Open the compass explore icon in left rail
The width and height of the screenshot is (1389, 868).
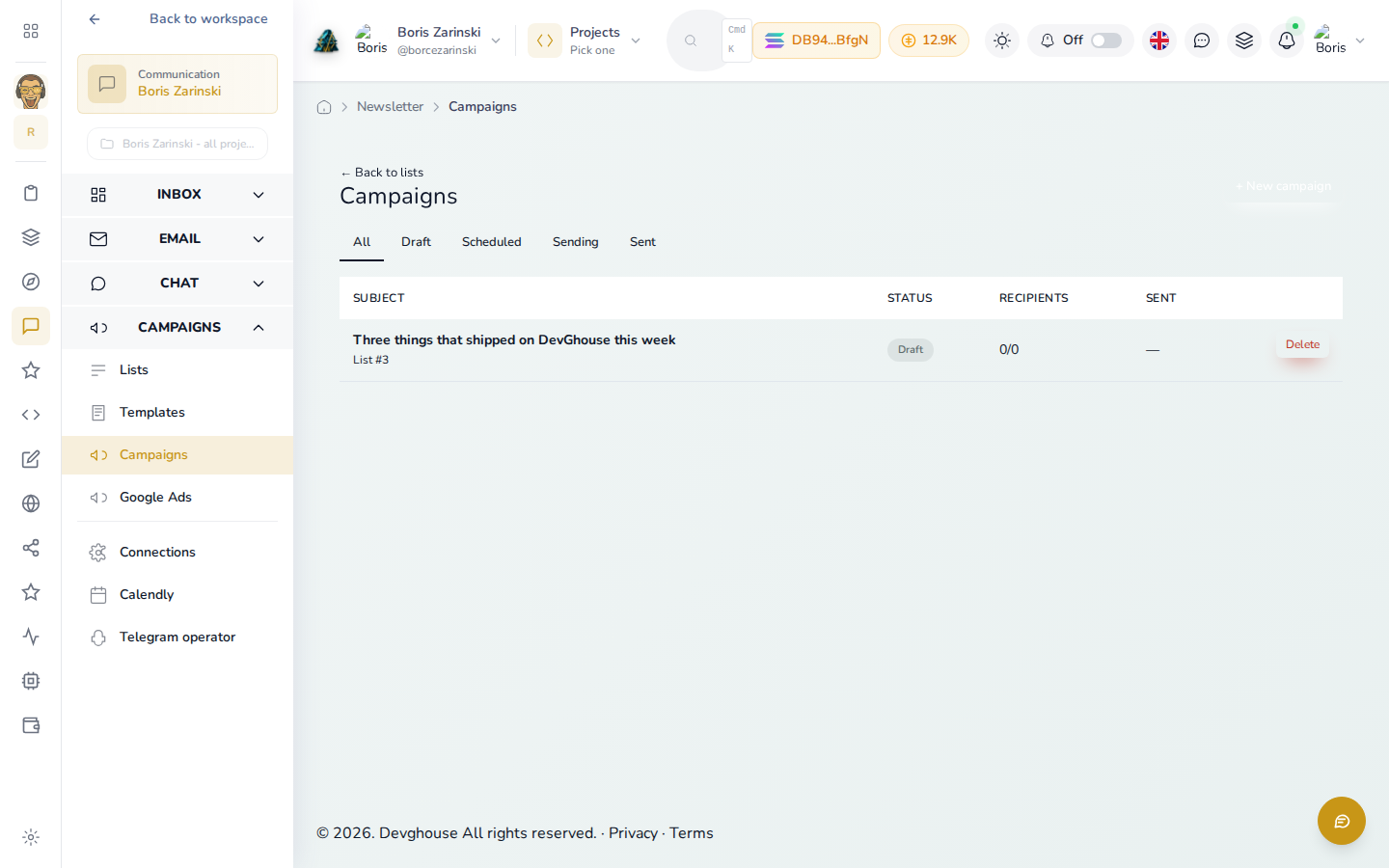[31, 282]
